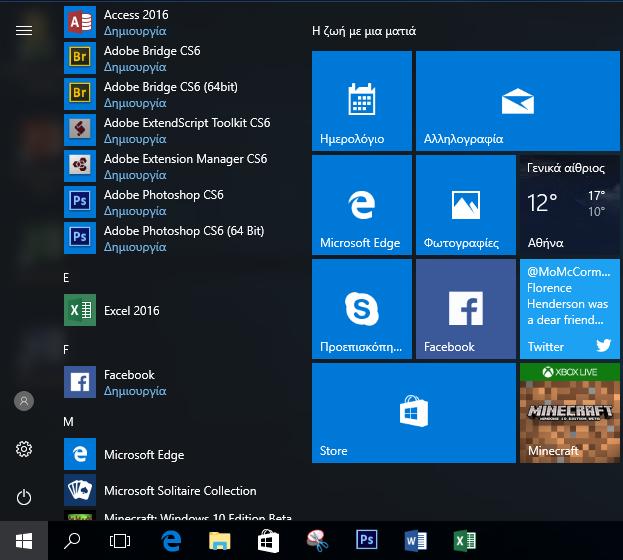The height and width of the screenshot is (560, 623).
Task: Open Microsoft Edge in the app list
Action: pos(179,454)
